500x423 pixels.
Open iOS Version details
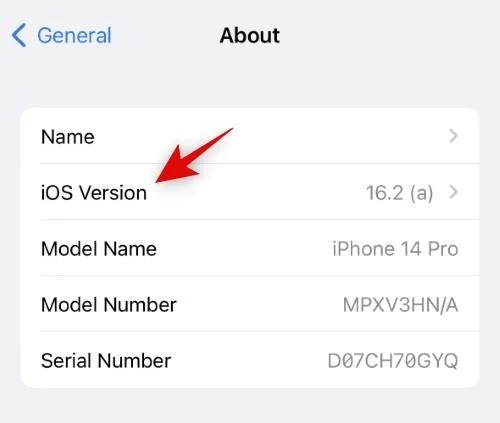click(x=250, y=192)
